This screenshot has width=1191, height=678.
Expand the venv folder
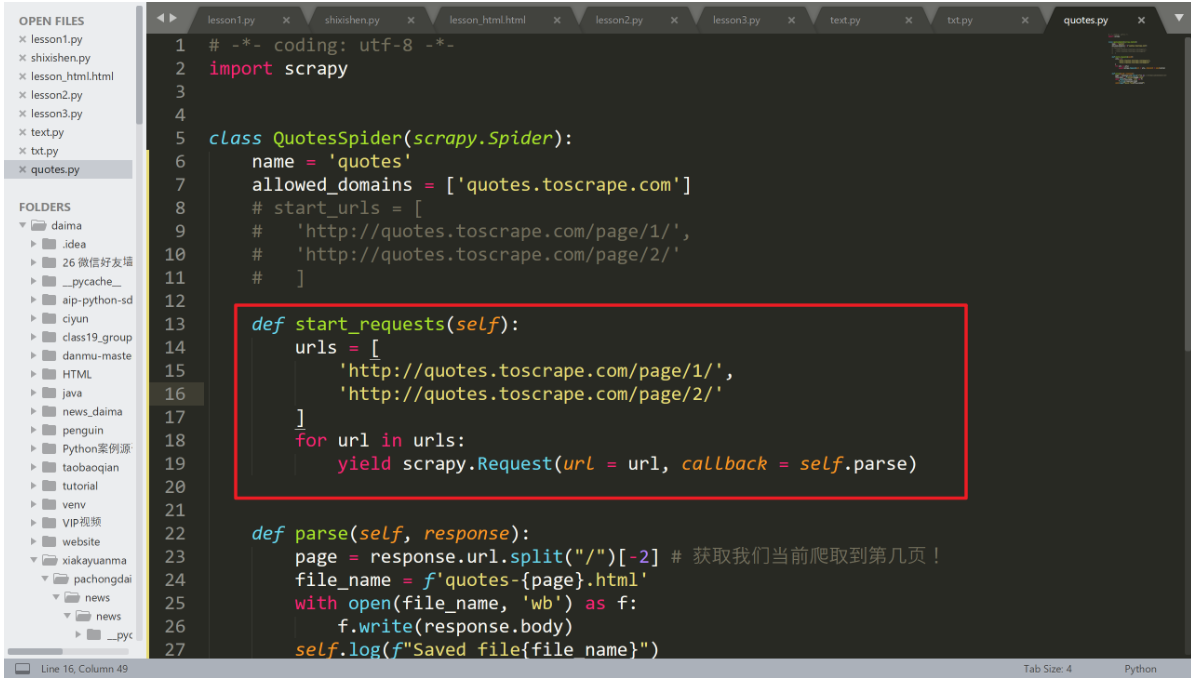[x=33, y=504]
